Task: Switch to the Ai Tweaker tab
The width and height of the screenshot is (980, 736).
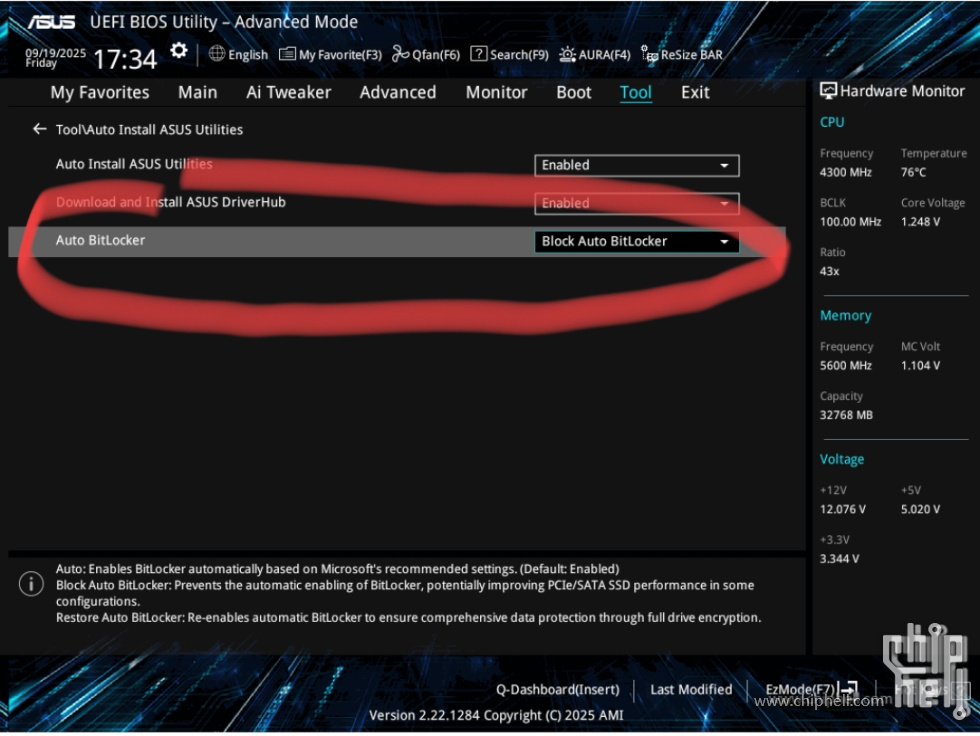Action: click(288, 92)
